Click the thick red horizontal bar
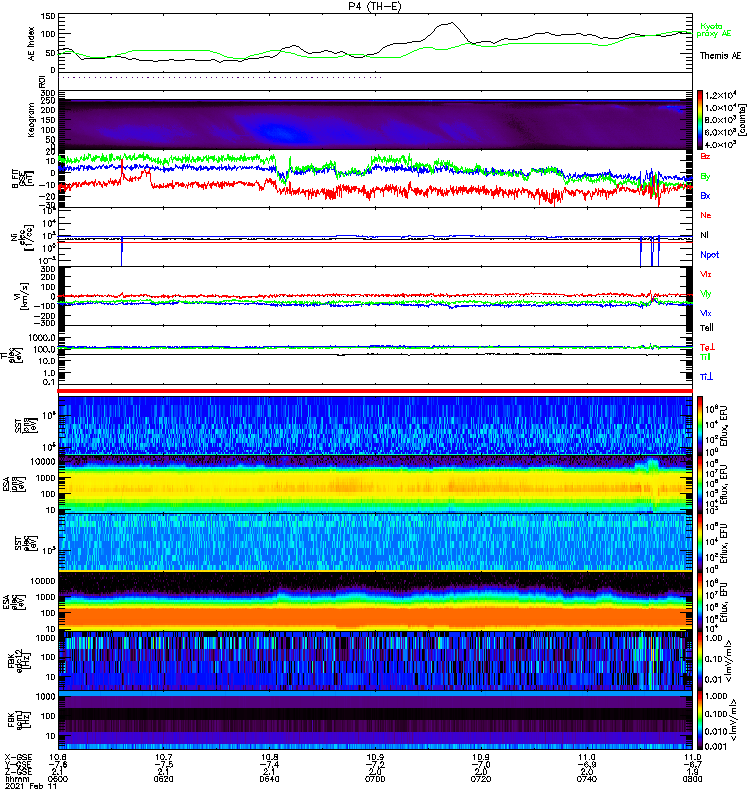 click(375, 391)
